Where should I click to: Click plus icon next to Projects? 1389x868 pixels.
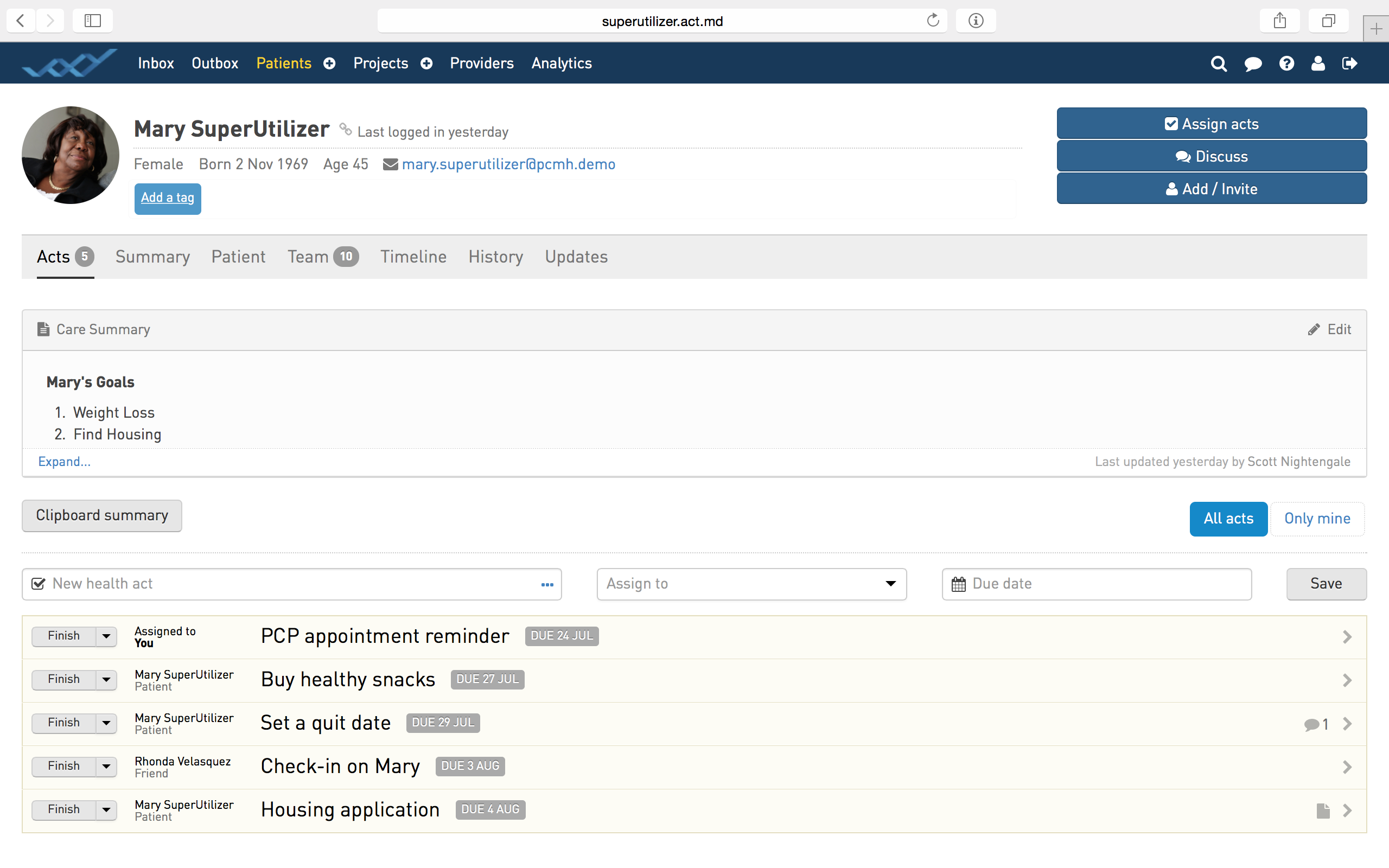coord(426,63)
